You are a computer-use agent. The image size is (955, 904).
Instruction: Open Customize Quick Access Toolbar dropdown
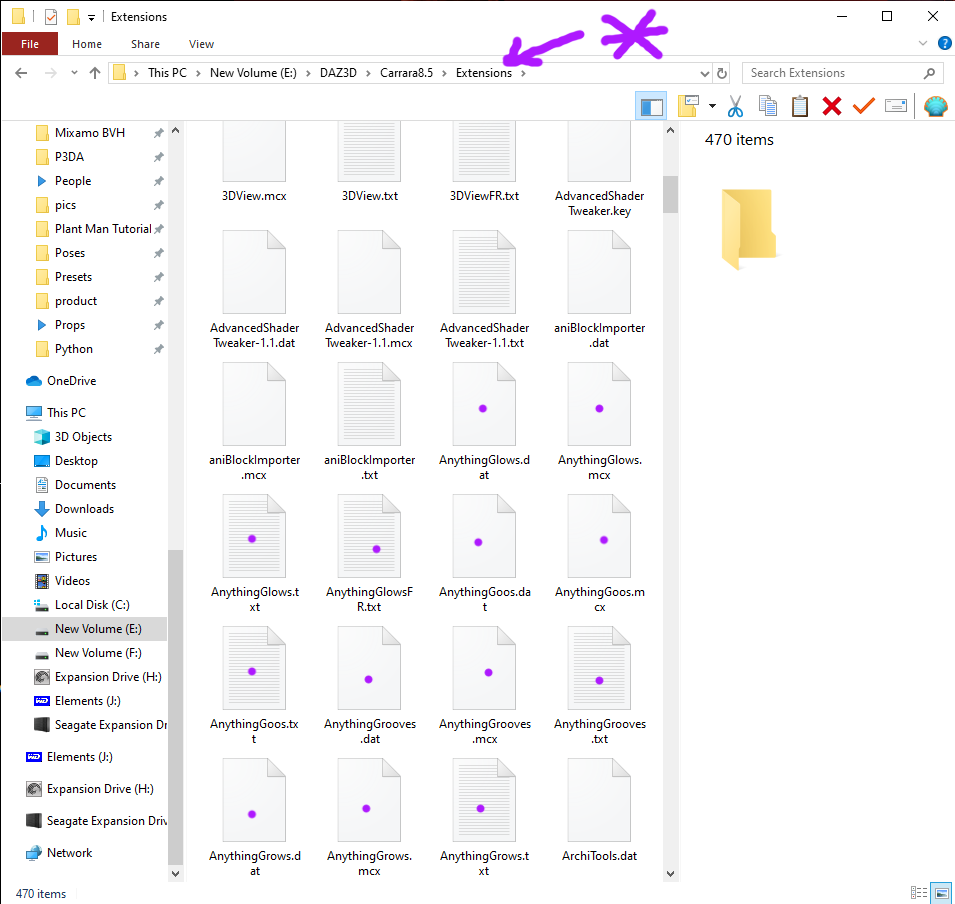[x=91, y=17]
